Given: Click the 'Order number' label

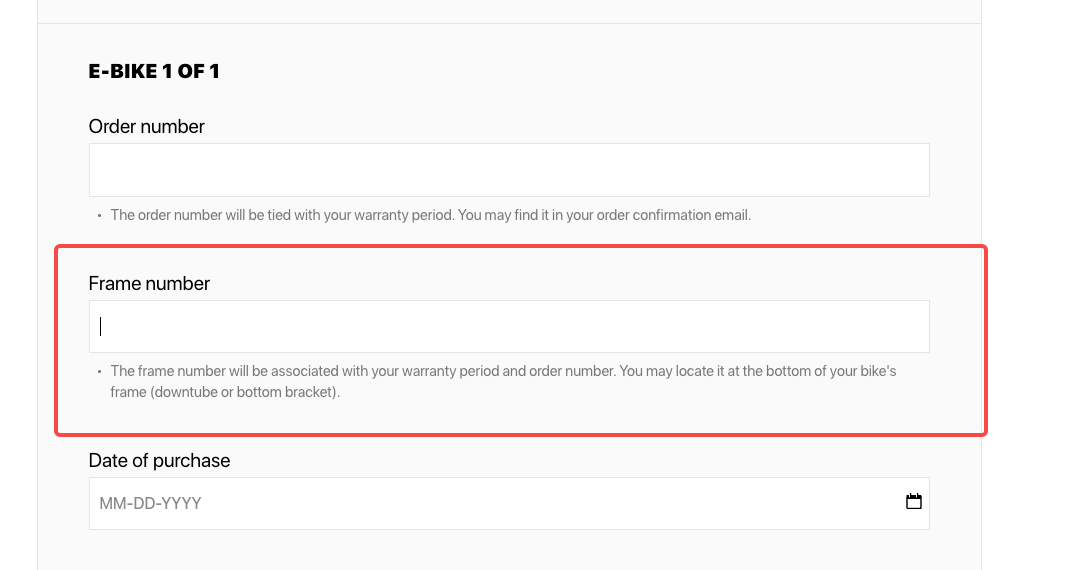Looking at the screenshot, I should (x=147, y=127).
